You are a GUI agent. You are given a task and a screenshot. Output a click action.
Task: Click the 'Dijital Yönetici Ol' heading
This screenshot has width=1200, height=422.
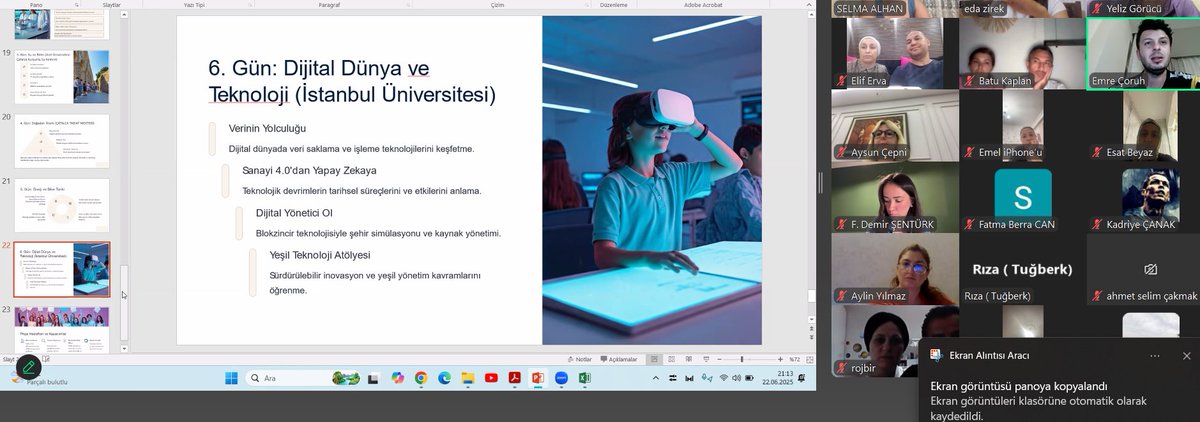pos(294,212)
